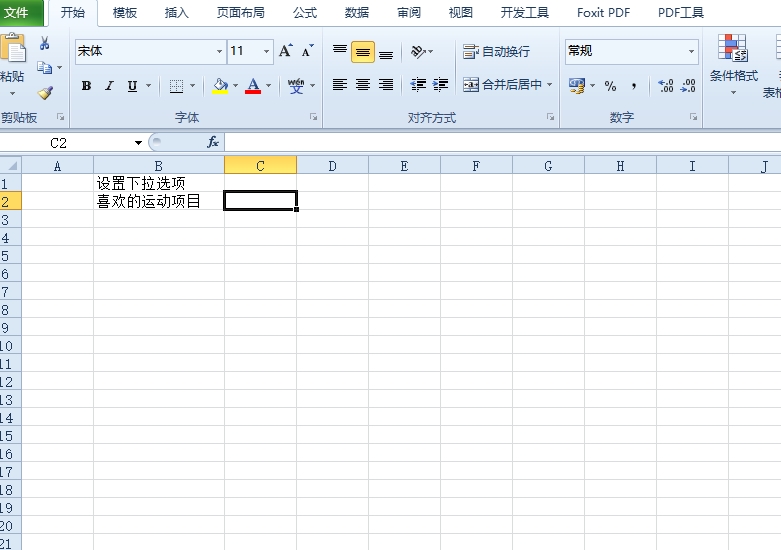
Task: Toggle italic formatting
Action: tap(109, 86)
